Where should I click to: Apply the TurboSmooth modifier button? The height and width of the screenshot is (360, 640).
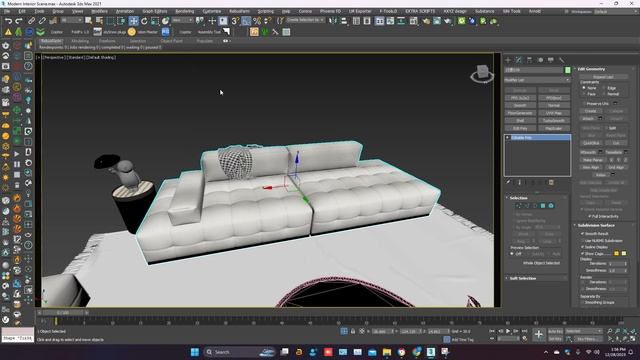553,121
